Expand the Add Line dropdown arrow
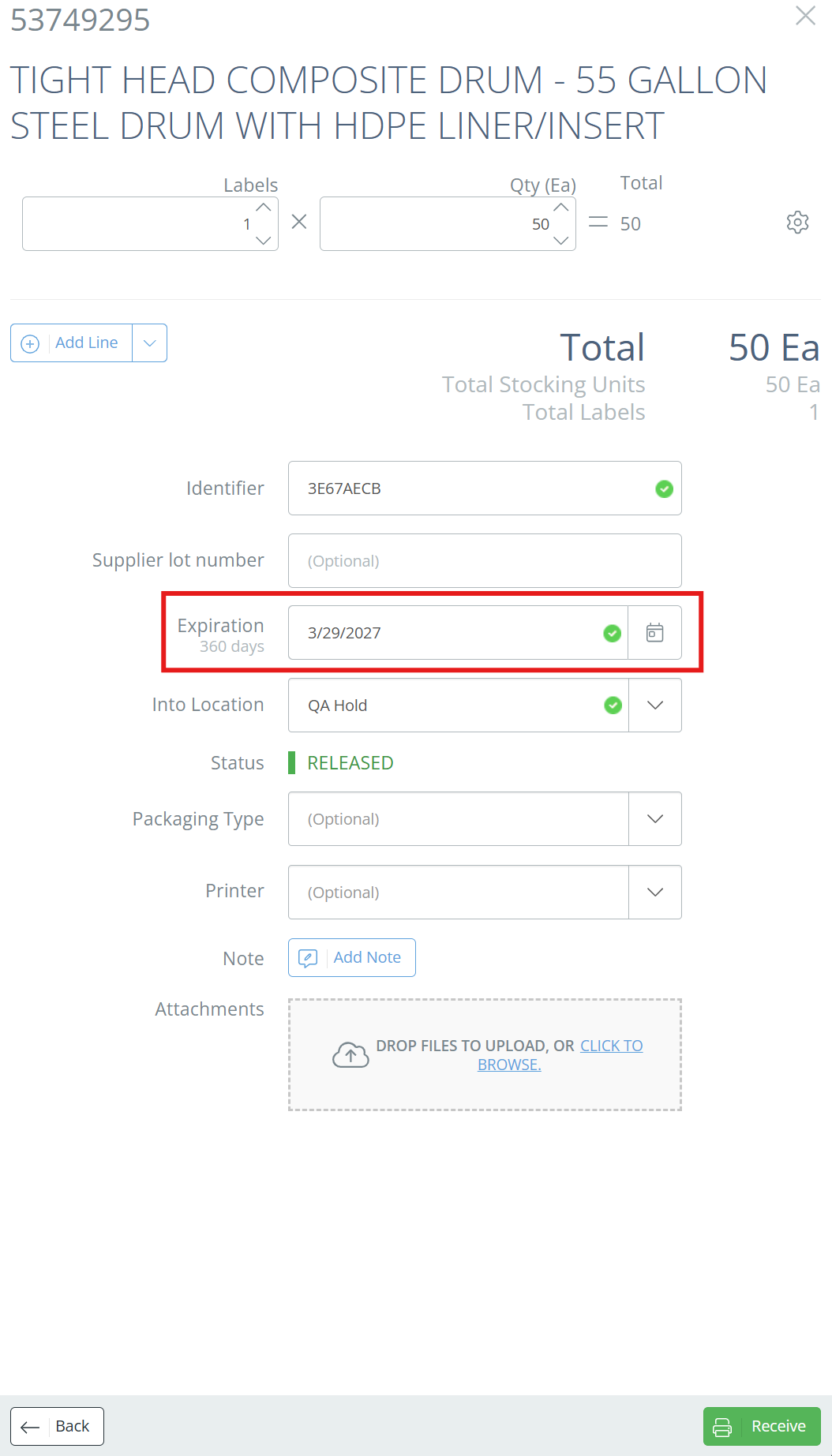Viewport: 832px width, 1456px height. 149,343
